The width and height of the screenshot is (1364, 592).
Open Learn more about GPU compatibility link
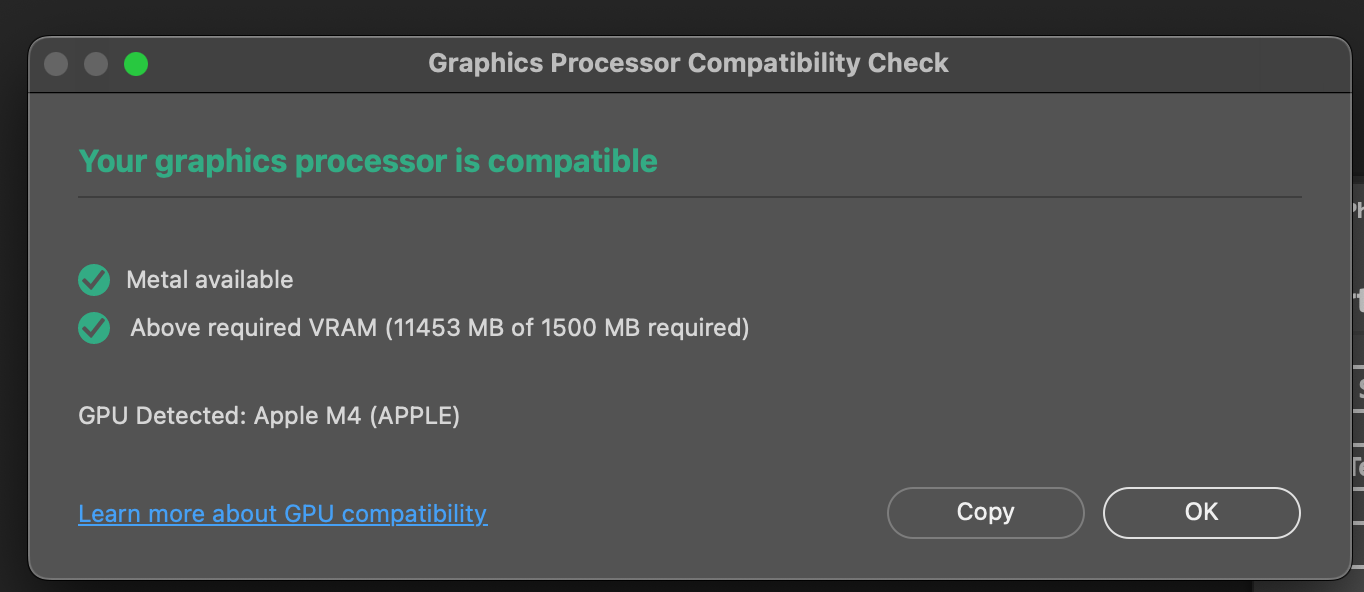click(x=282, y=514)
